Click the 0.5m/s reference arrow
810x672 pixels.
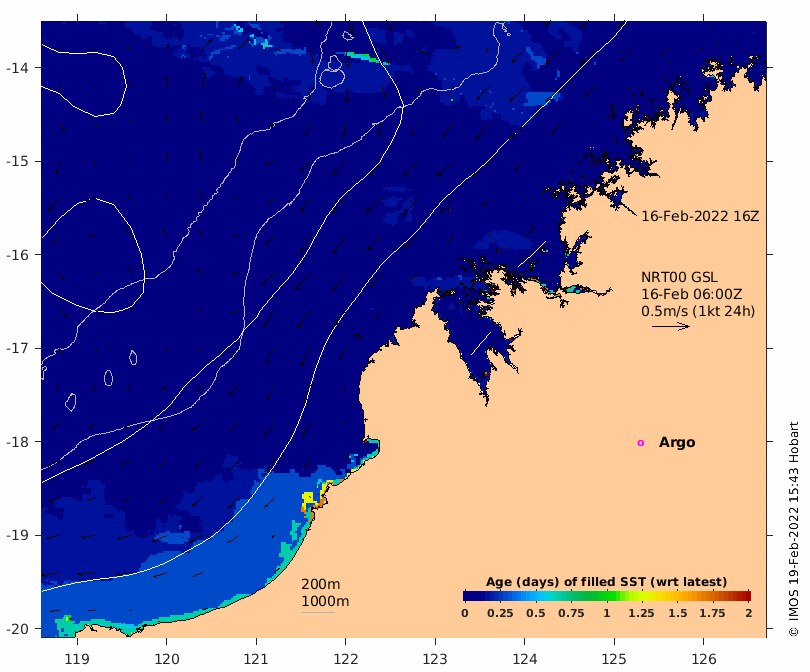click(x=671, y=326)
